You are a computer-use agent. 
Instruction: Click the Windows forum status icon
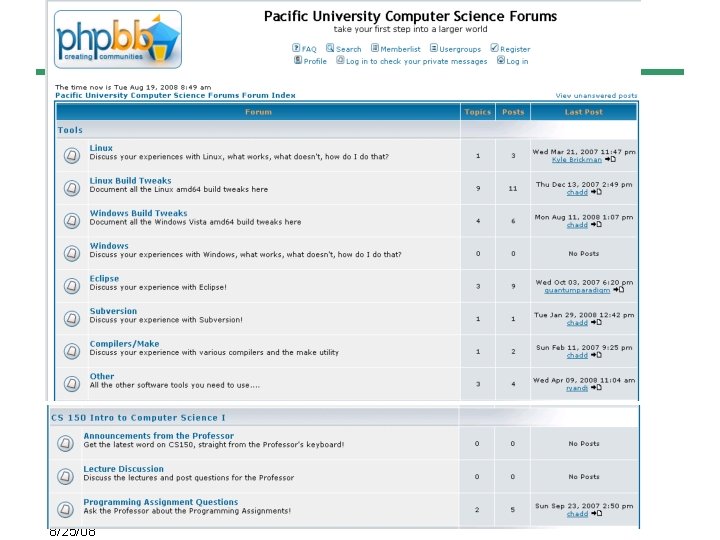coord(72,253)
